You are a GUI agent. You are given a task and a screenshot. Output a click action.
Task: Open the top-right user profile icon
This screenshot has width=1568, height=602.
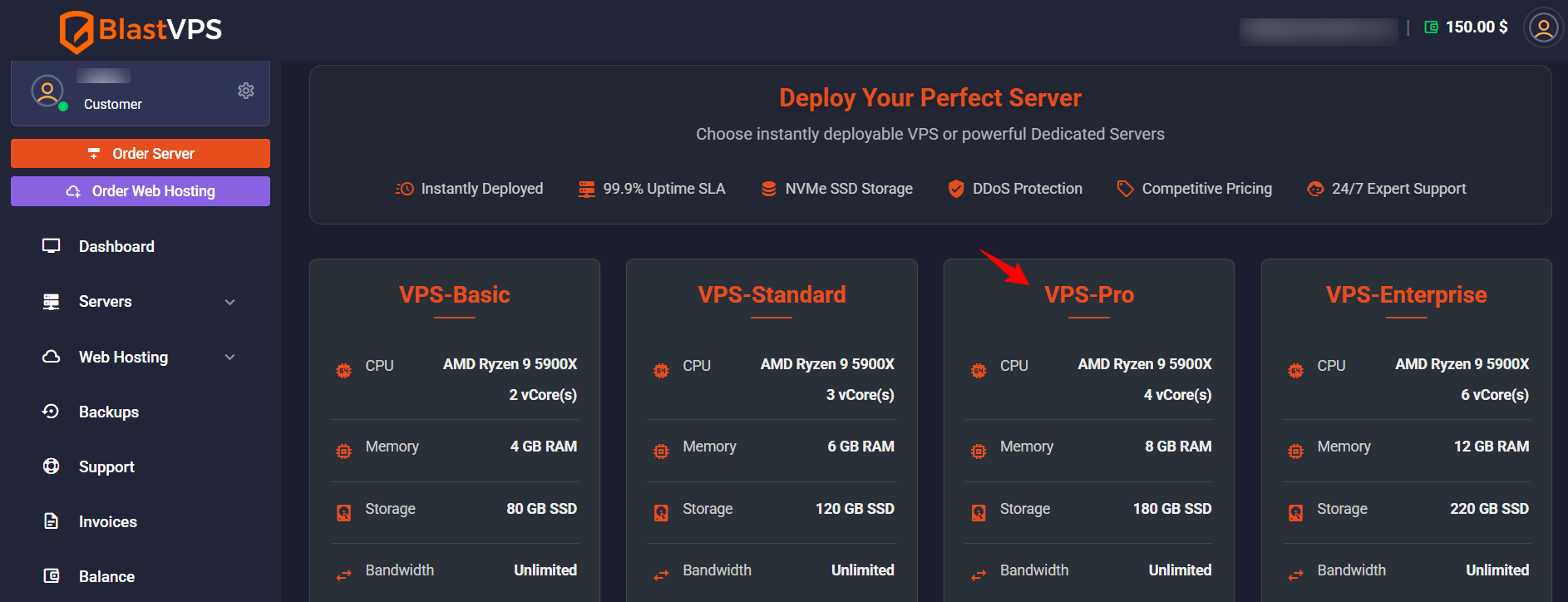(1543, 28)
